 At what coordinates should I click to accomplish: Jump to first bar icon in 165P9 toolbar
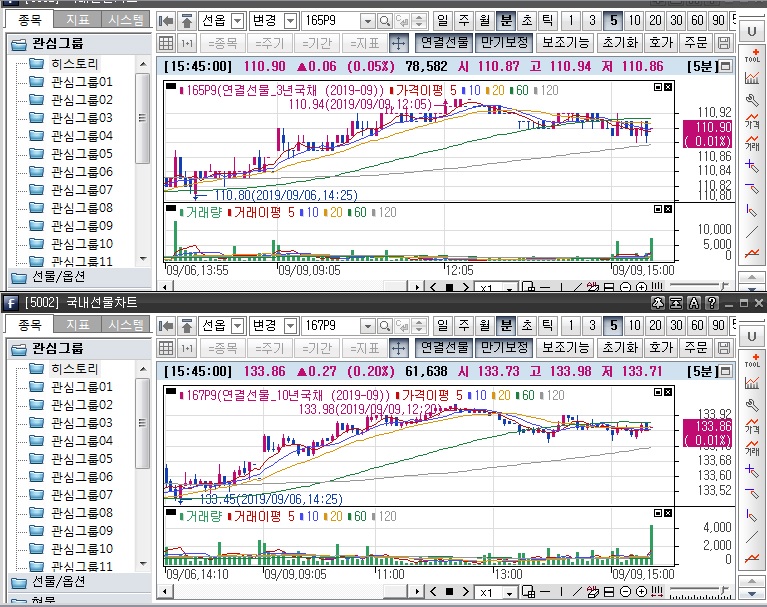pyautogui.click(x=166, y=21)
